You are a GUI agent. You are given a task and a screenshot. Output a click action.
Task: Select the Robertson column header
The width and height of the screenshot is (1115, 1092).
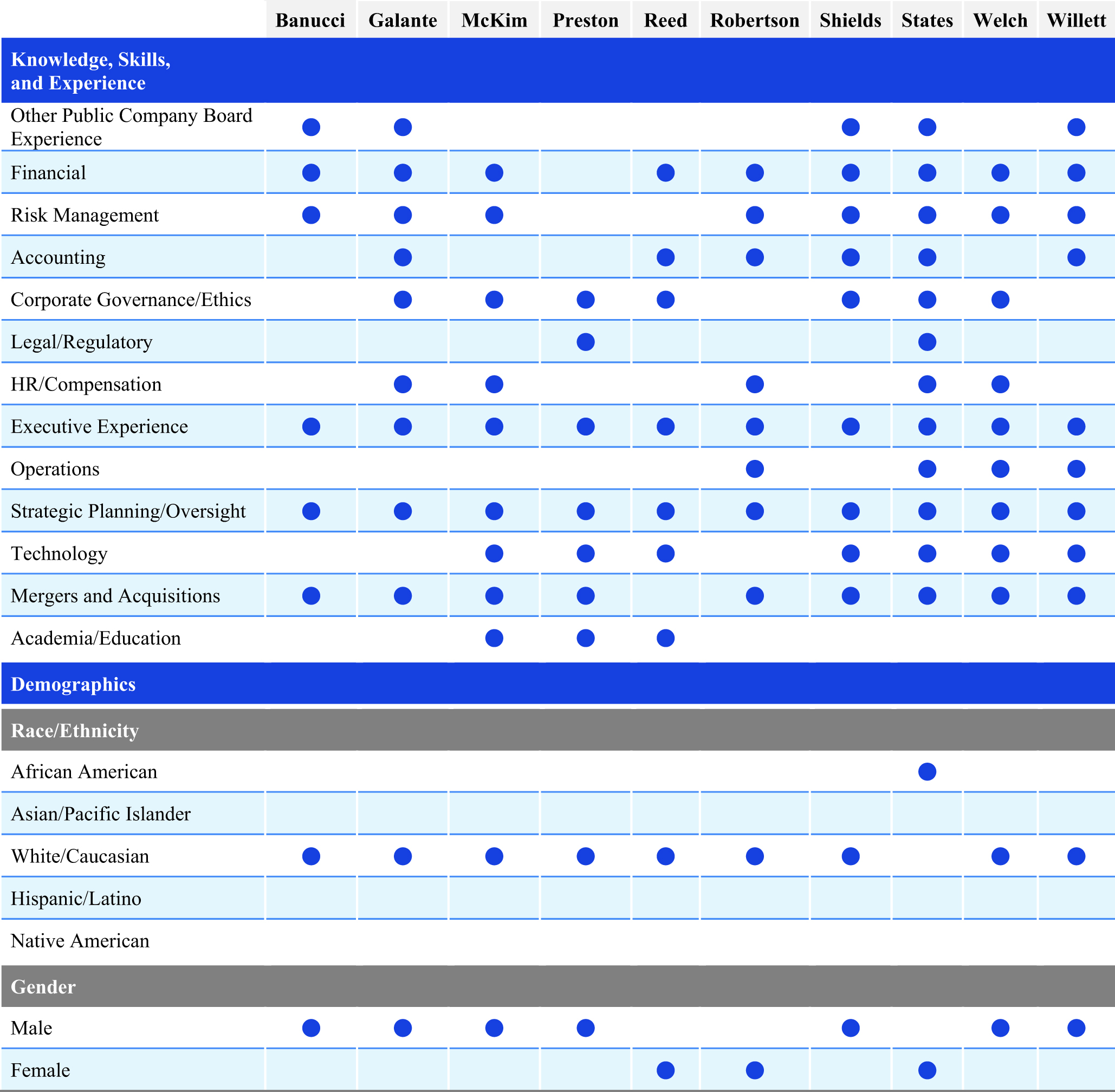[754, 20]
